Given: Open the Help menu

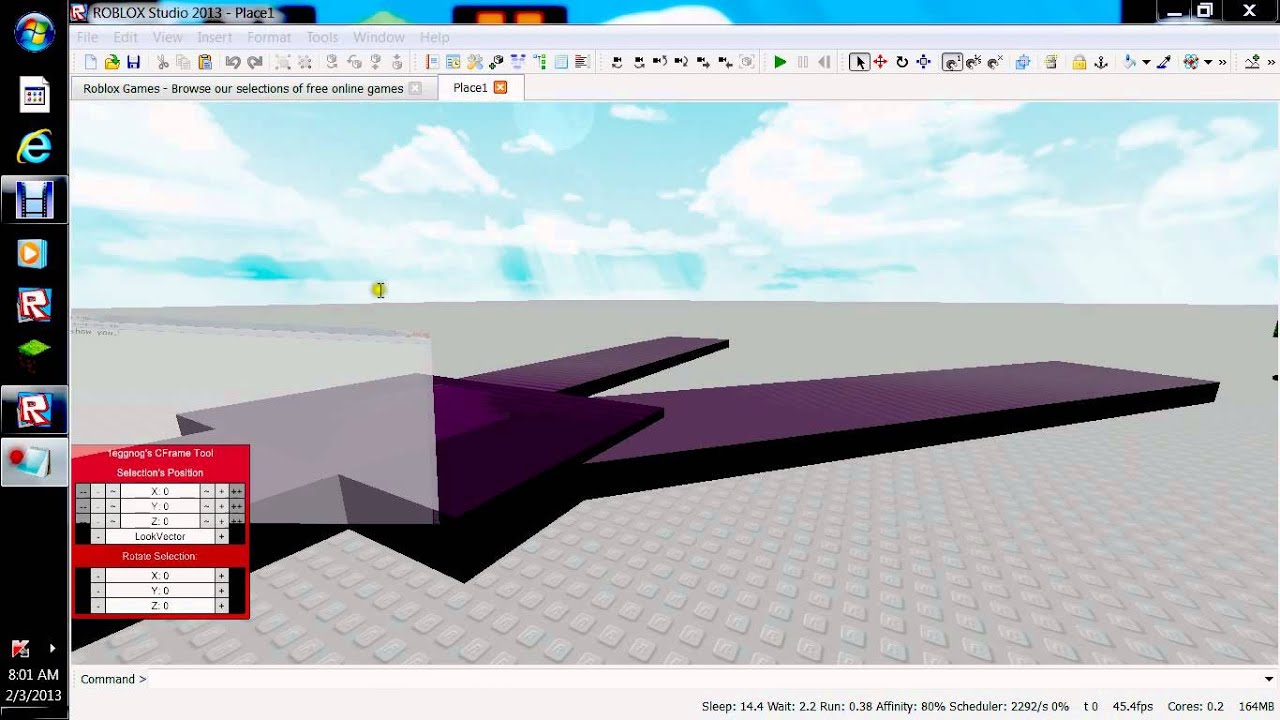Looking at the screenshot, I should [x=434, y=37].
